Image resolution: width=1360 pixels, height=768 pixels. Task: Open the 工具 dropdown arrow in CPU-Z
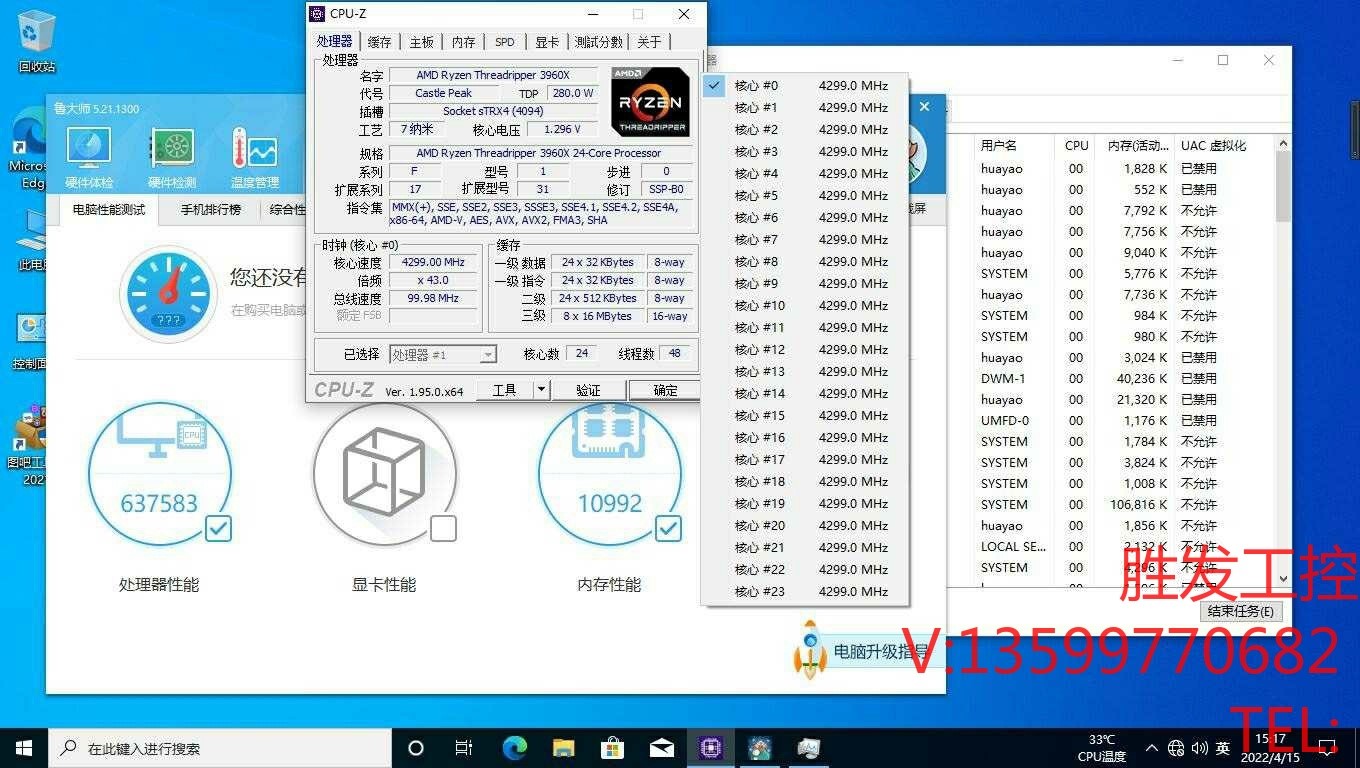point(541,390)
